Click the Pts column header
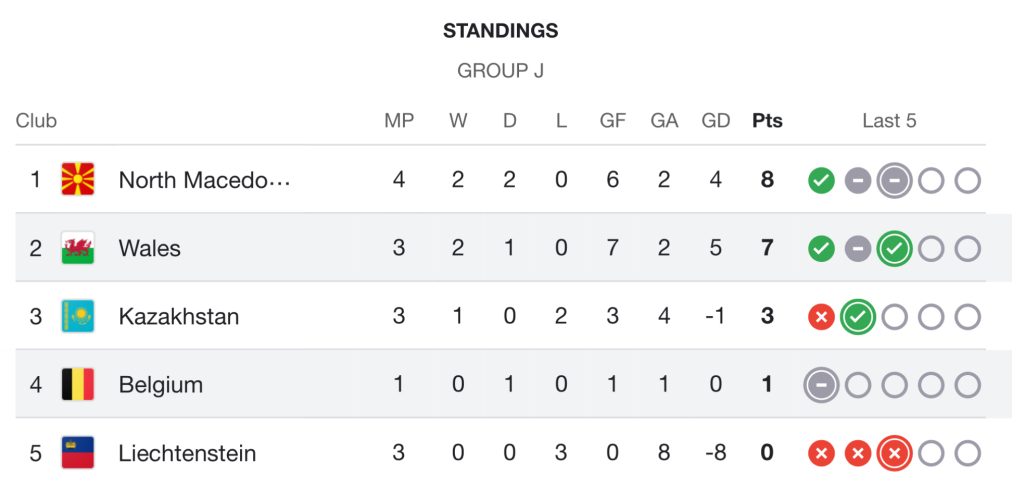Screen dimensions: 1012x500 767,121
